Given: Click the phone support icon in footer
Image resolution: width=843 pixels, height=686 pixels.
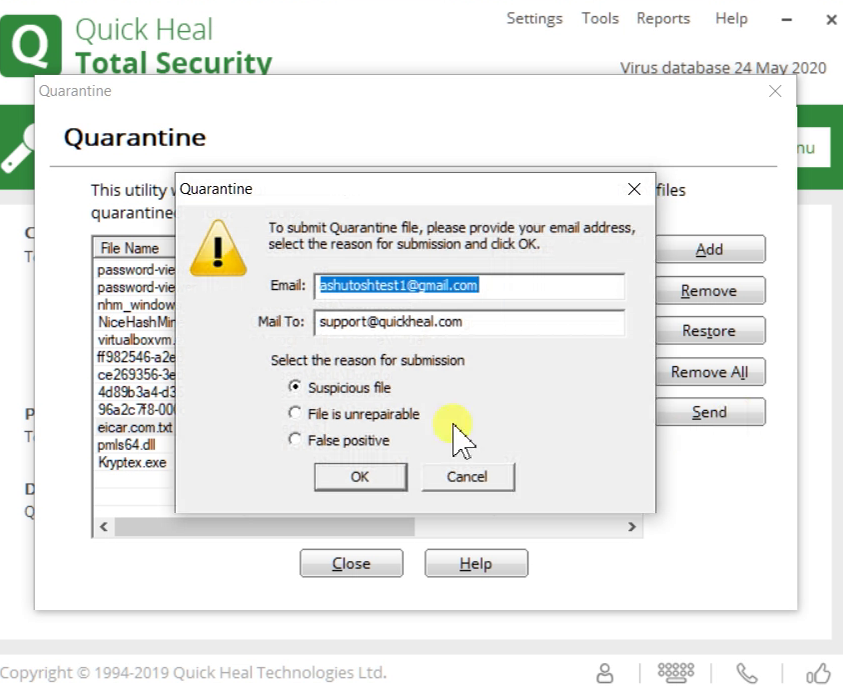Looking at the screenshot, I should tap(747, 673).
